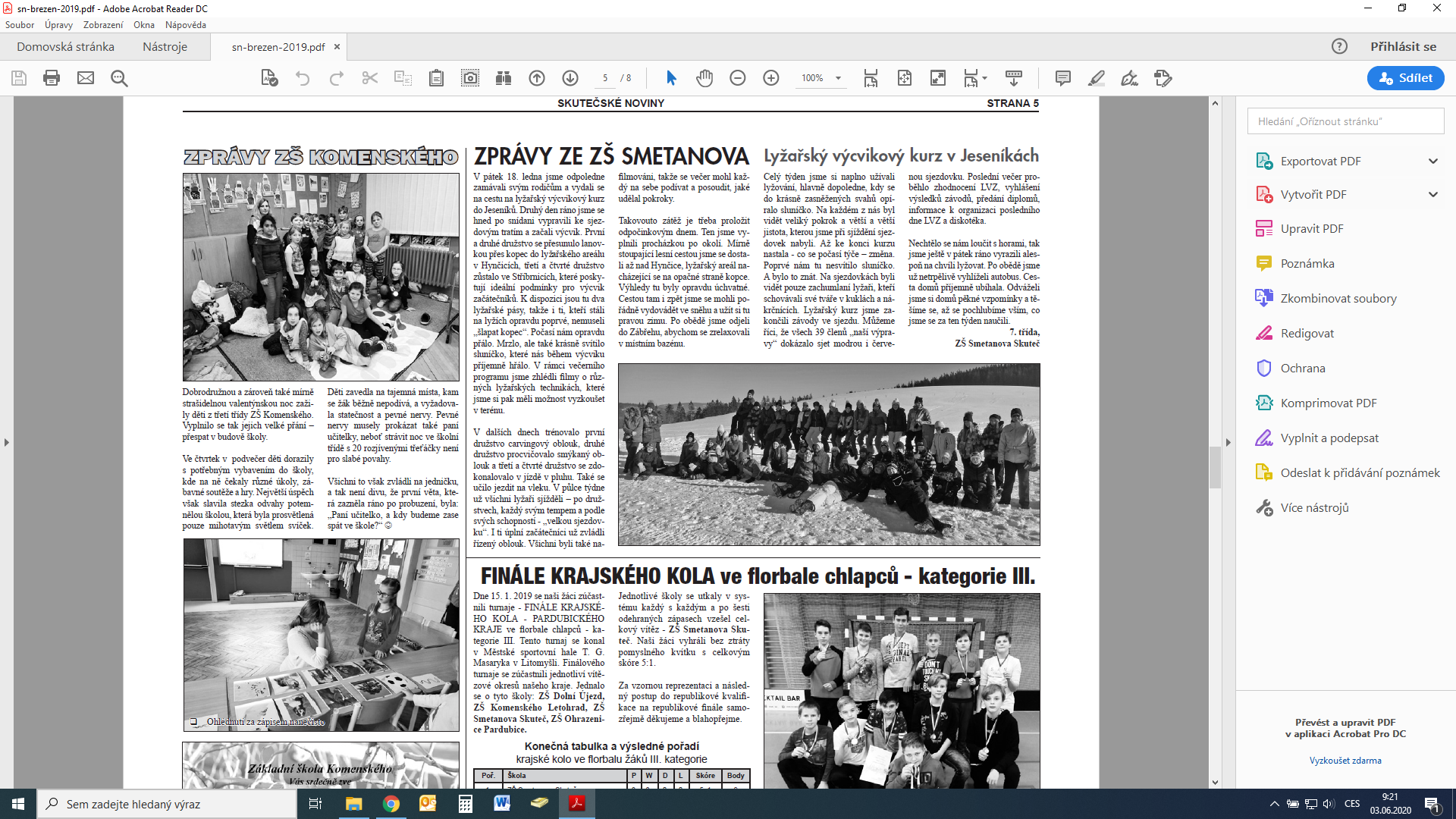Click the Highlight text pen icon
The height and width of the screenshot is (819, 1456).
point(1097,78)
